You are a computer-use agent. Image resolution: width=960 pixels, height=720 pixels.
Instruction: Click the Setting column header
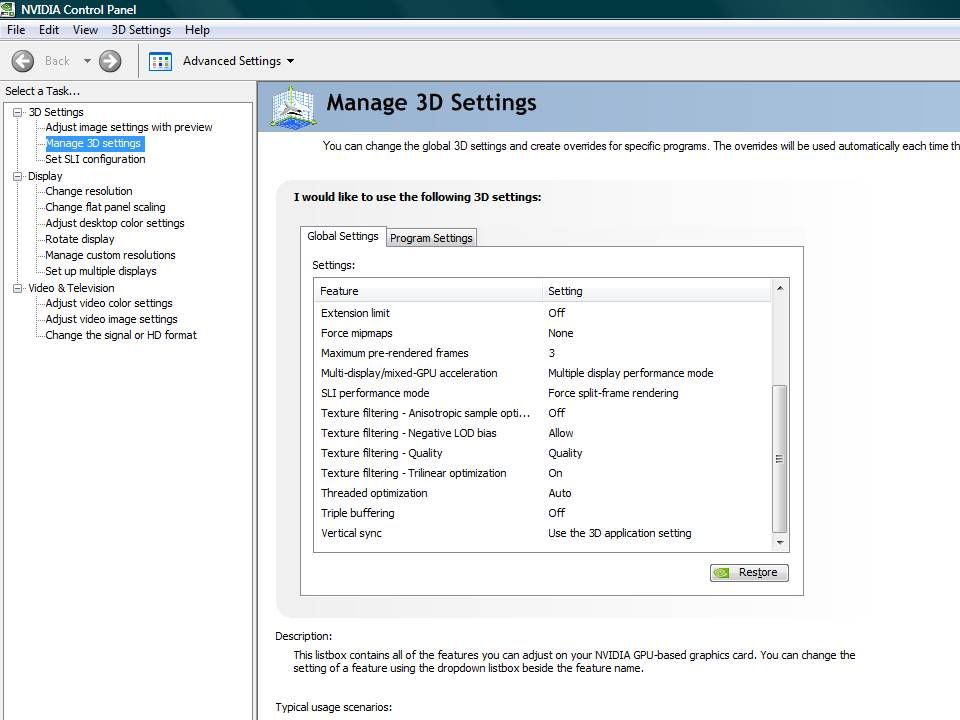pos(657,291)
